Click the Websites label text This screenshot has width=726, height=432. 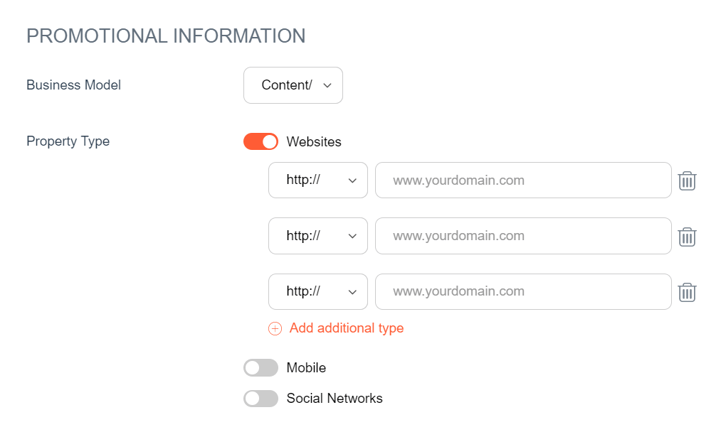tap(314, 142)
